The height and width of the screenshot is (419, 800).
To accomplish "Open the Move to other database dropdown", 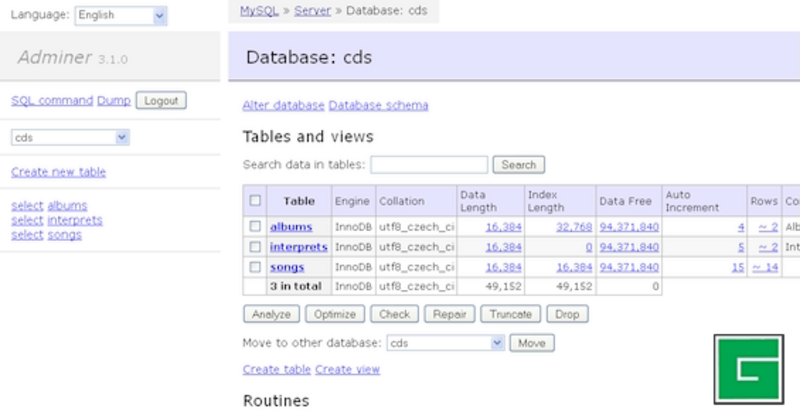I will (x=446, y=343).
